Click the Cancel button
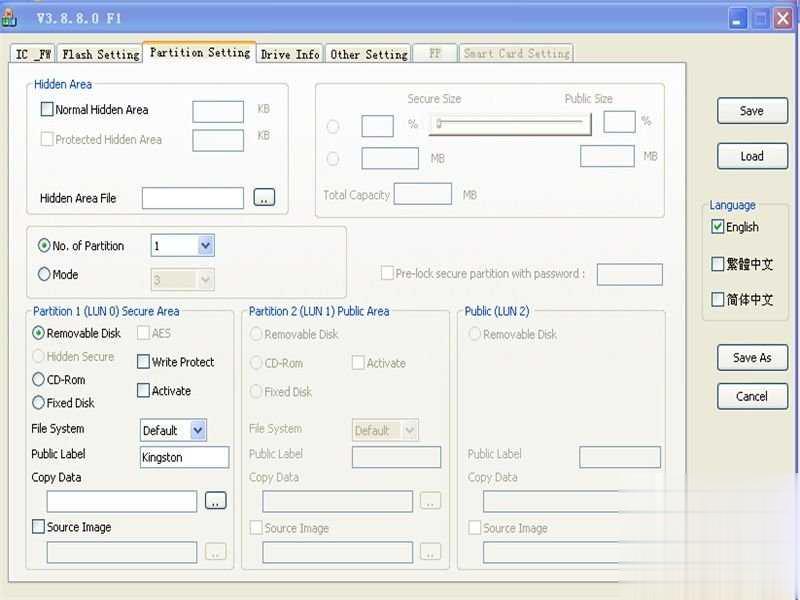This screenshot has height=600, width=800. pyautogui.click(x=752, y=396)
